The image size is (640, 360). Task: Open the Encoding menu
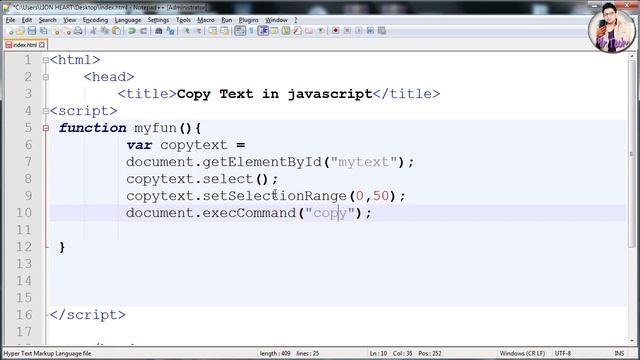95,20
